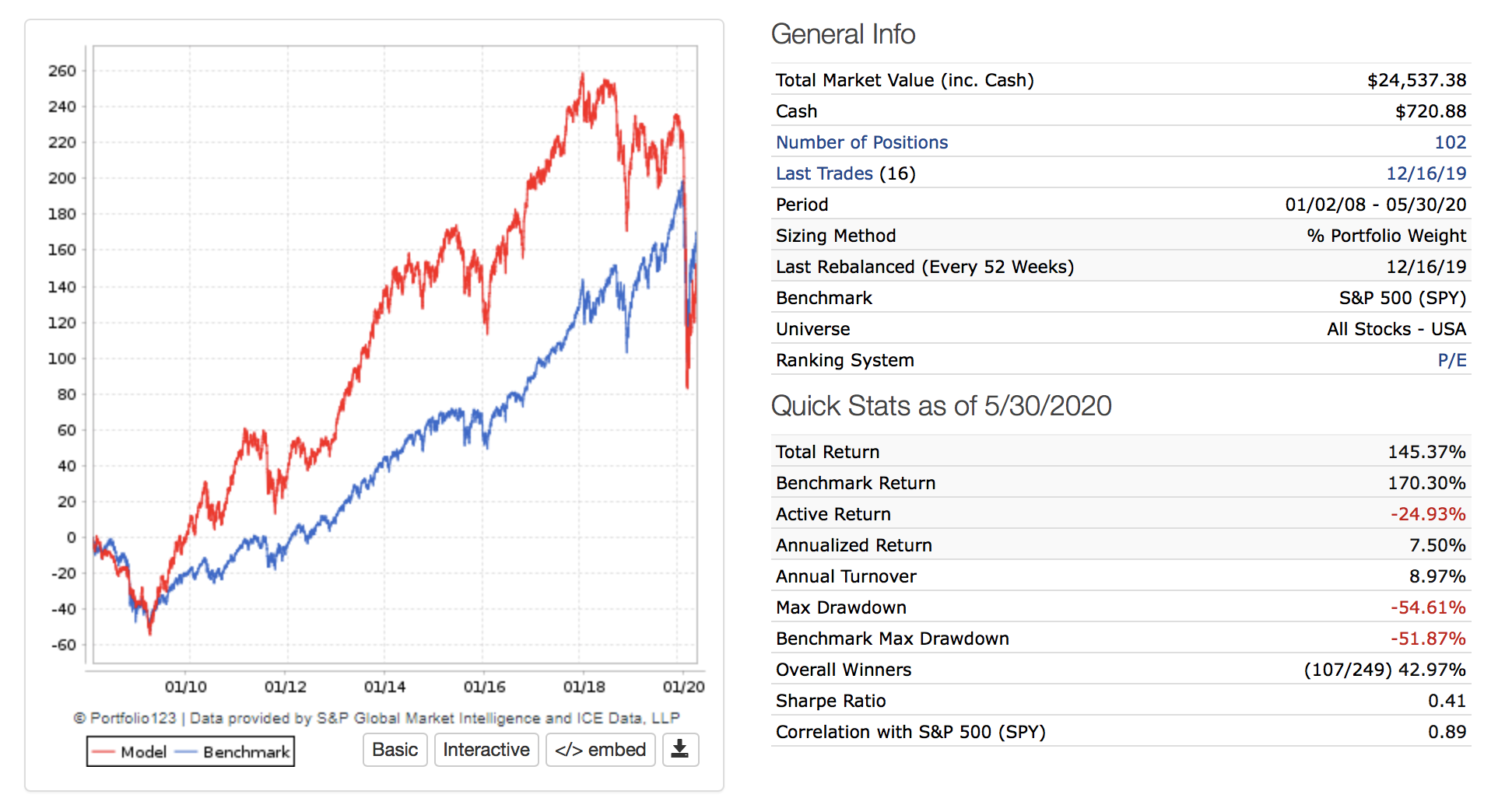Select the S&P 500 (SPY) benchmark value
Screen dimensions: 1491x812
pyautogui.click(x=1402, y=298)
